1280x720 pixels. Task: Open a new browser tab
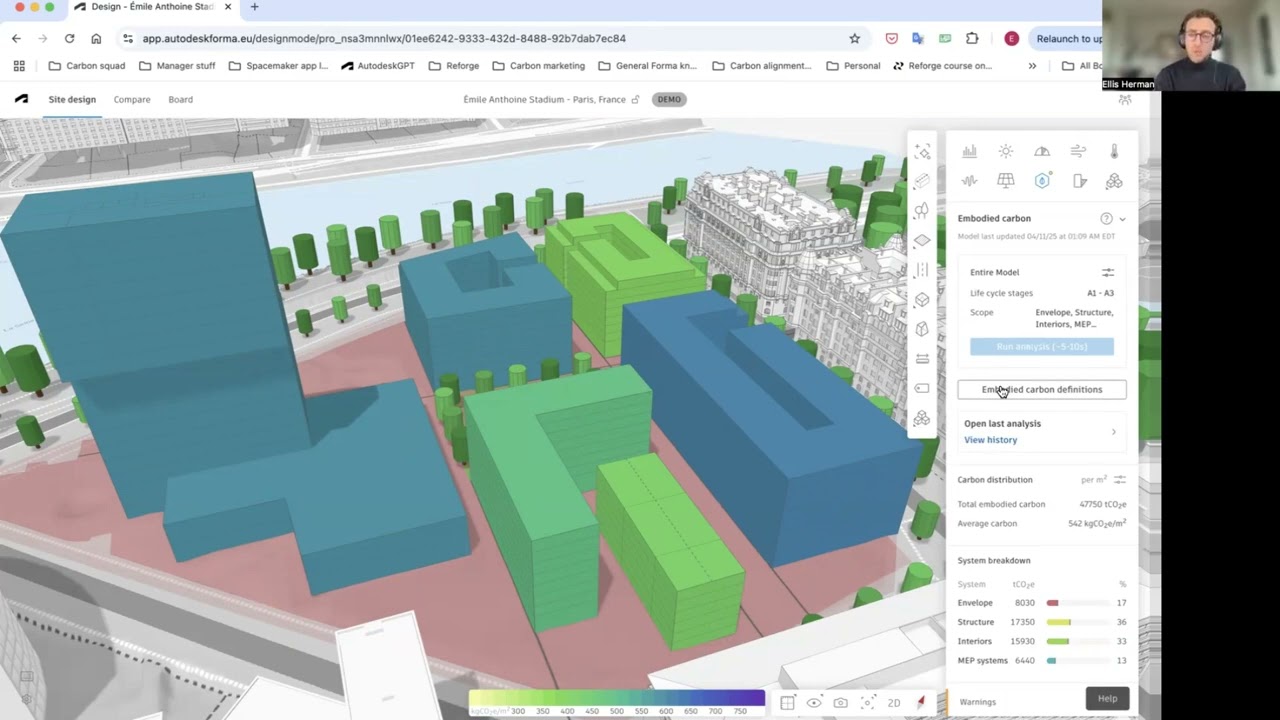[254, 7]
